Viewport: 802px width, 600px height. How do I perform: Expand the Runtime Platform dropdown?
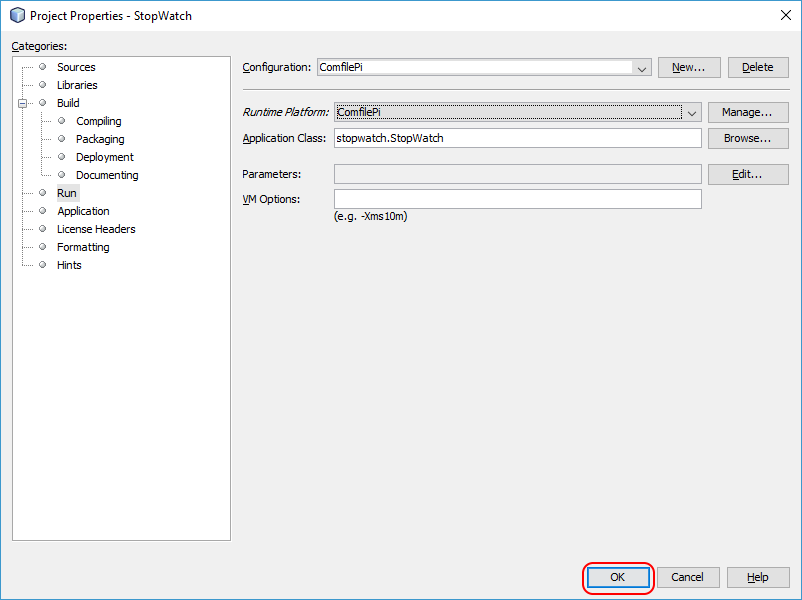(x=692, y=112)
